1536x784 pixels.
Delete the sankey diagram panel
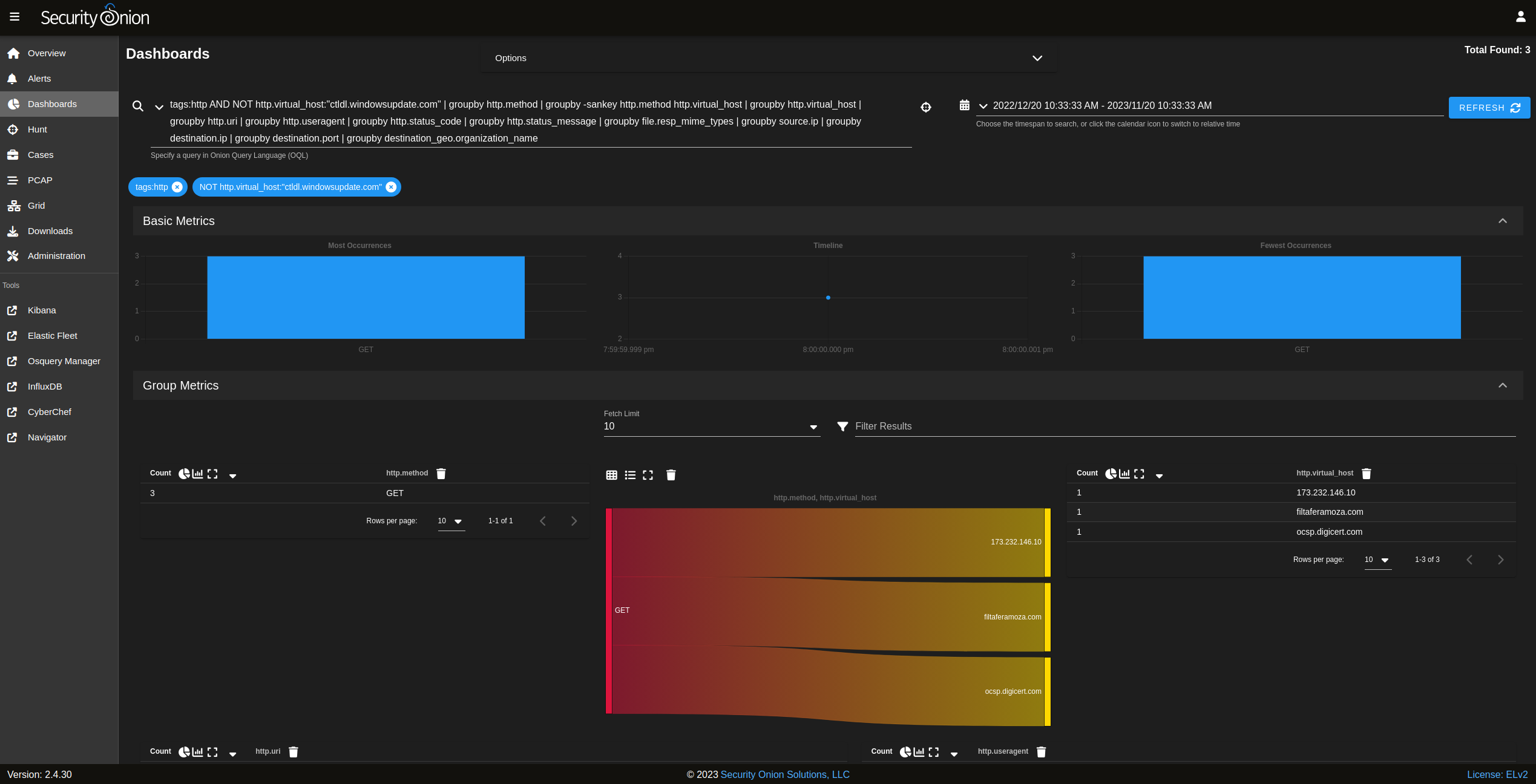pyautogui.click(x=671, y=475)
